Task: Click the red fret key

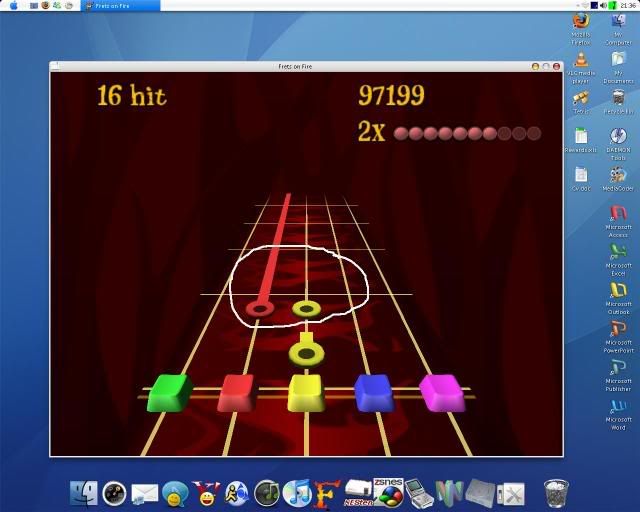Action: tap(238, 393)
